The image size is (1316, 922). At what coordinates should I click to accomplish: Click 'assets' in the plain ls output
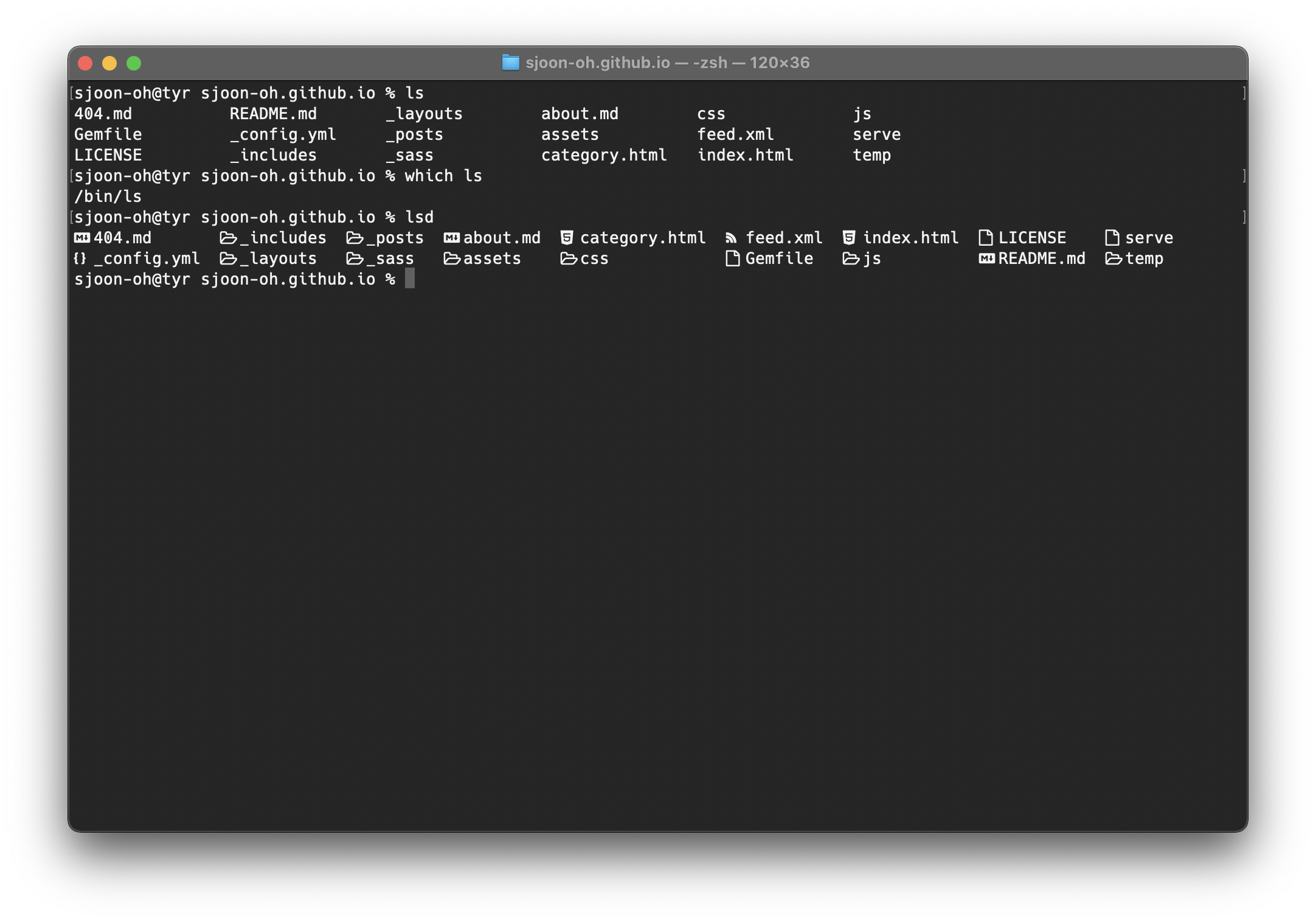570,134
